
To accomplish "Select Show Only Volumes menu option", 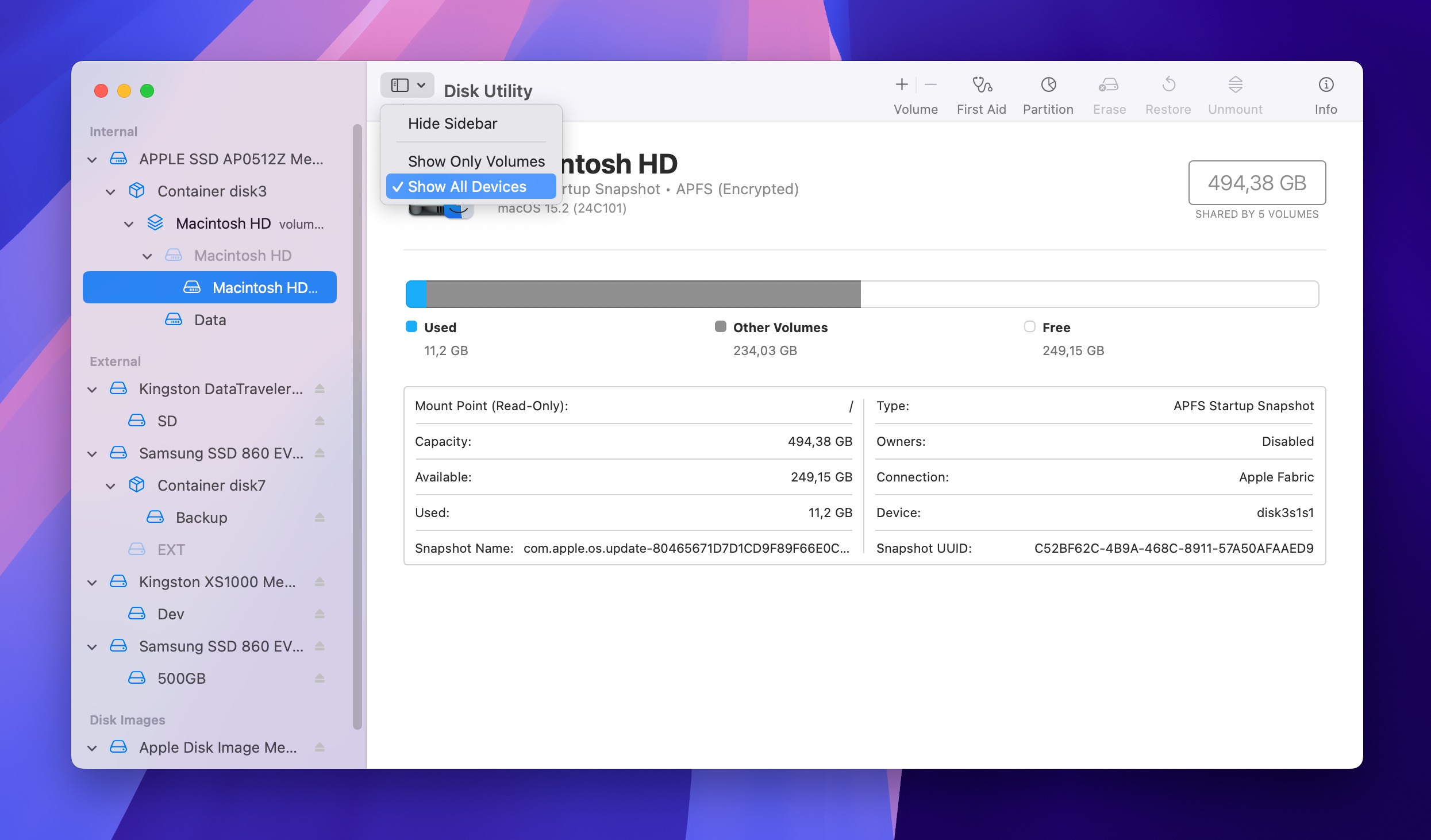I will point(475,160).
